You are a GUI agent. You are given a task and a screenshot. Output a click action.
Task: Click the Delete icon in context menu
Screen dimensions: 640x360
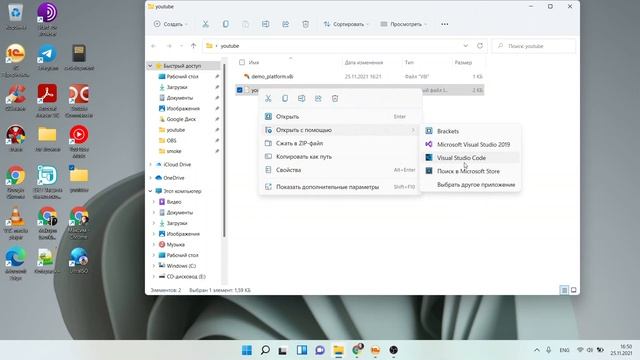coord(335,98)
